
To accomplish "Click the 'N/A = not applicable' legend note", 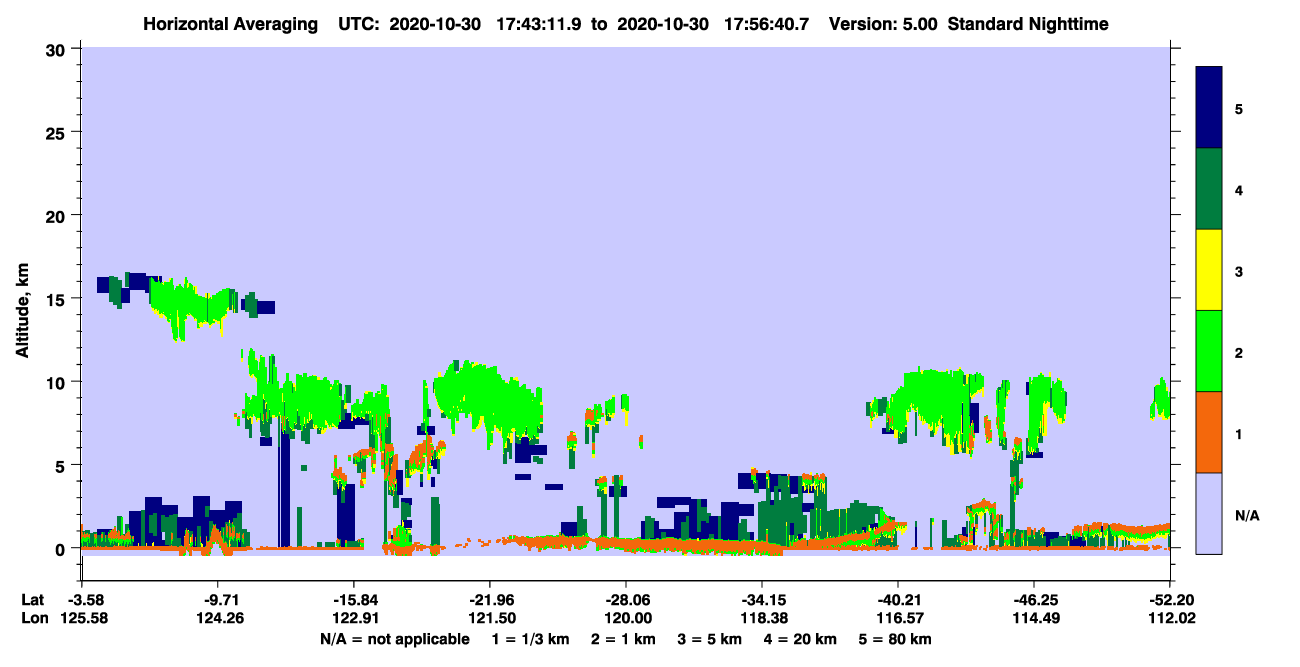I will pos(394,639).
